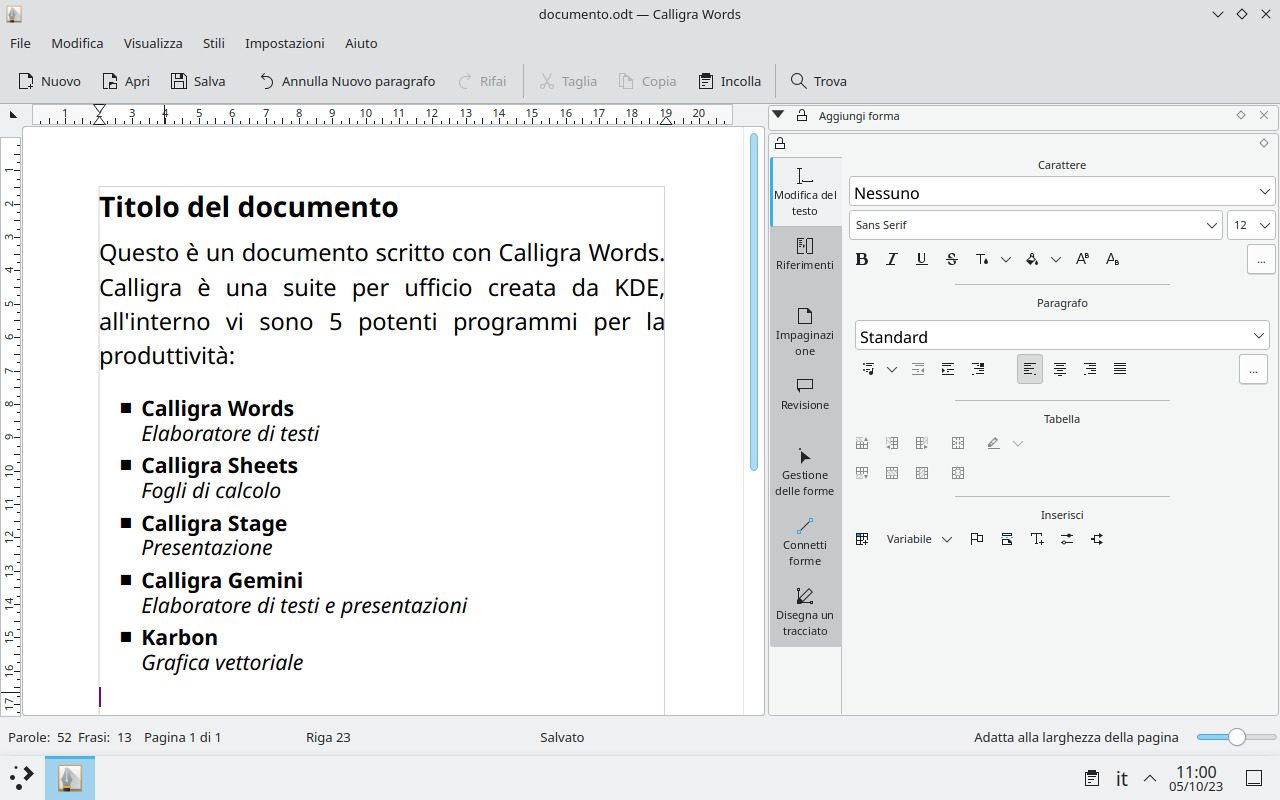Click Annulla Nuovo paragrafo button
This screenshot has width=1280, height=800.
pos(347,81)
